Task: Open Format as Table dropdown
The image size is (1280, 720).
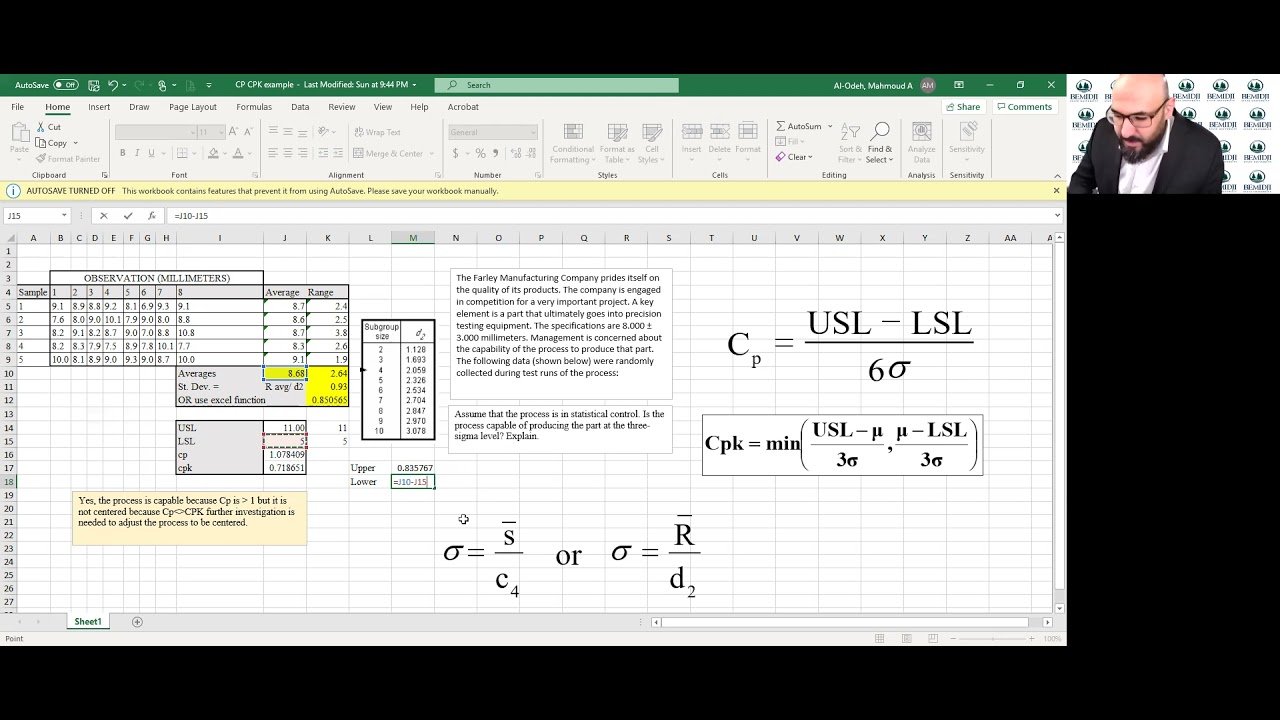Action: [x=617, y=144]
